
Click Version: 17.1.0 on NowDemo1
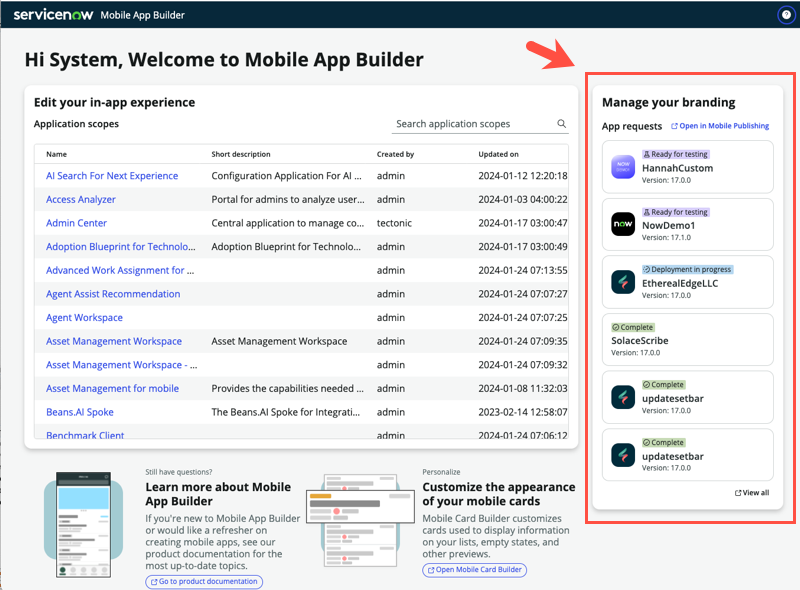tap(666, 238)
